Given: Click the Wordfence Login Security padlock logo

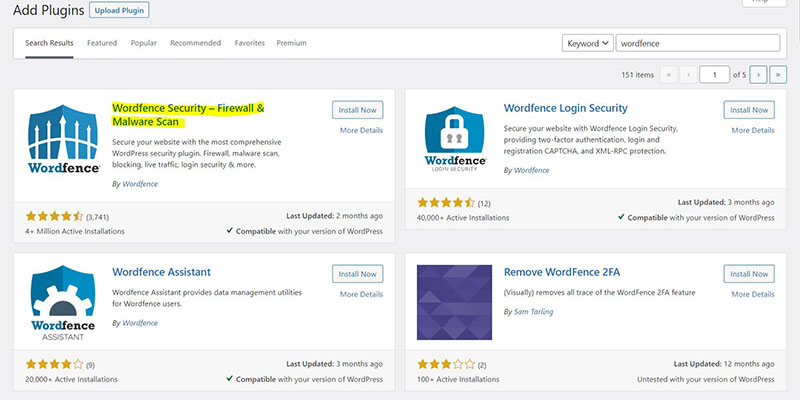Looking at the screenshot, I should 455,139.
